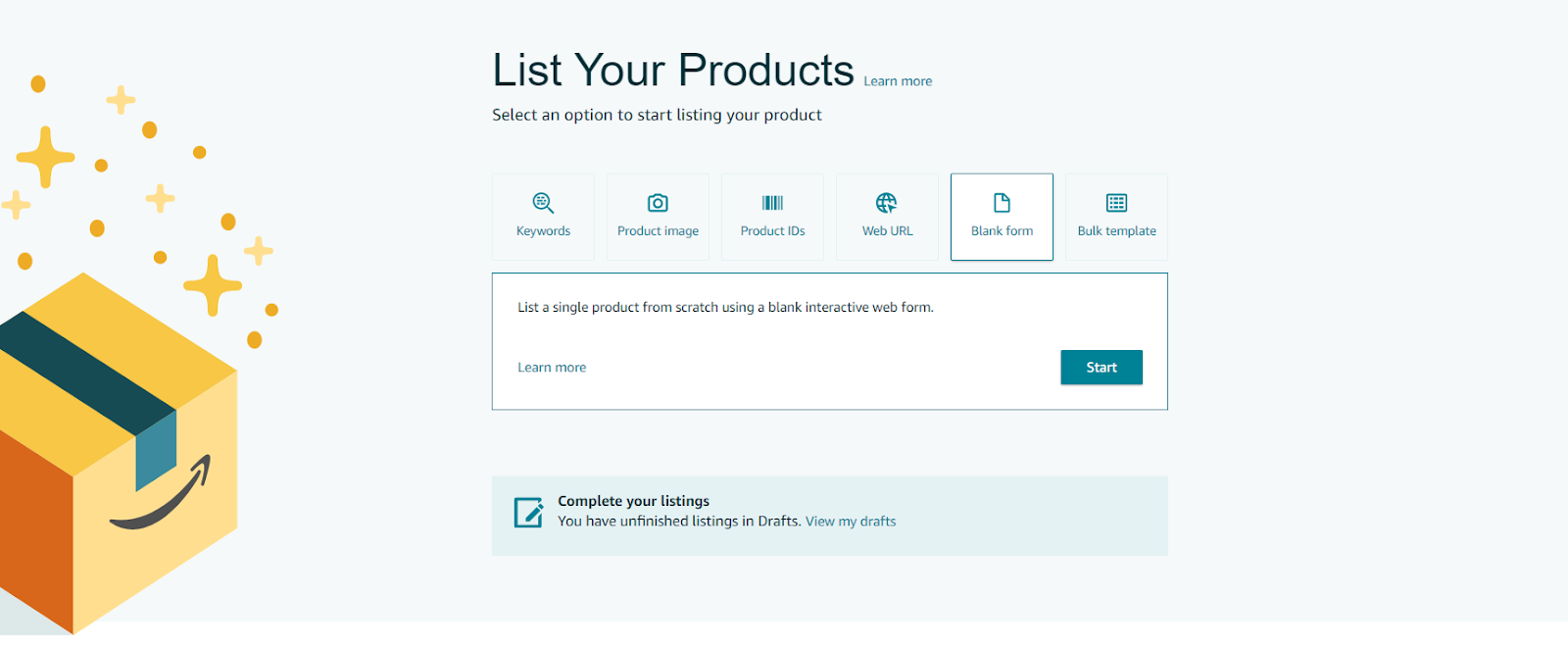Select the Keywords listing option
Image resolution: width=1568 pixels, height=649 pixels.
pos(543,217)
